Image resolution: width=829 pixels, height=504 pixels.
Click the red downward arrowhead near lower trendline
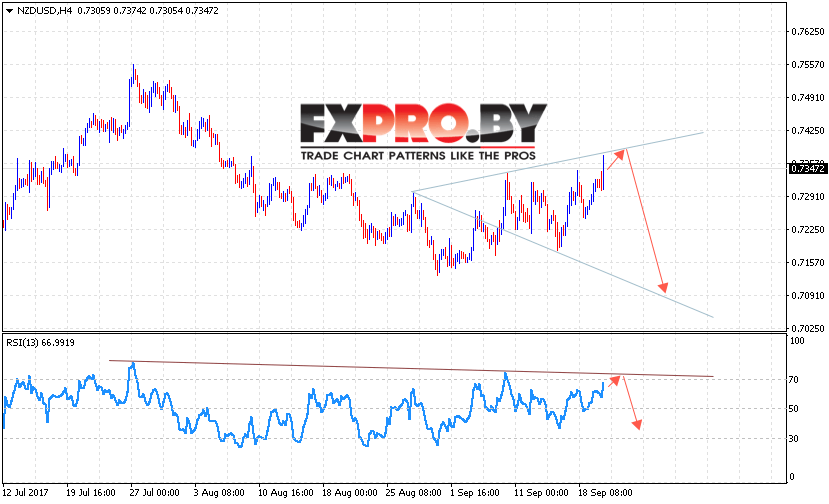click(x=663, y=287)
